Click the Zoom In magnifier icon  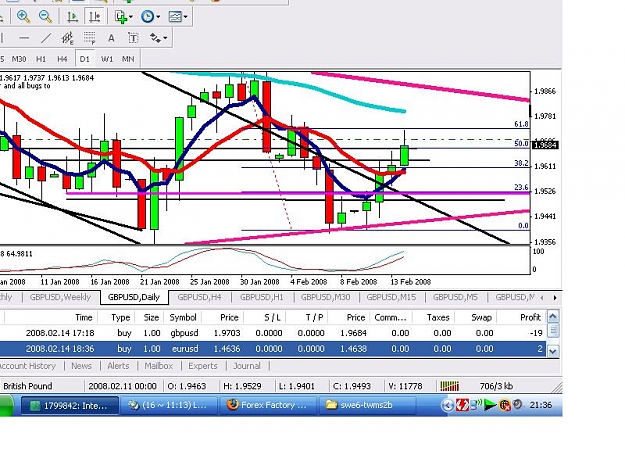tap(23, 16)
